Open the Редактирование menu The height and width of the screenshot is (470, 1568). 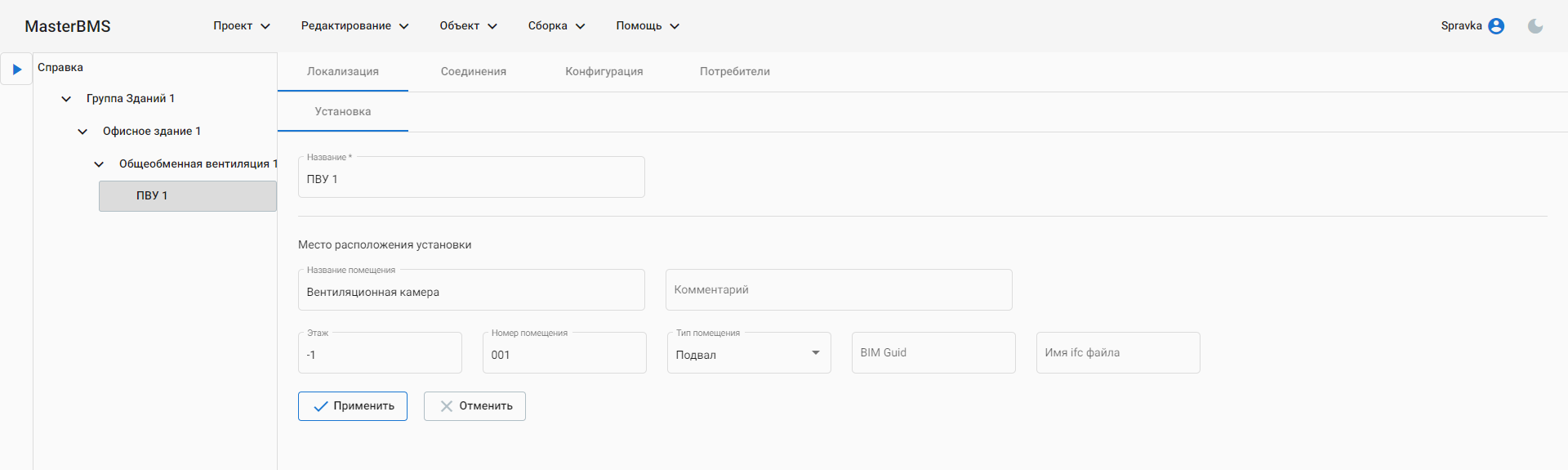click(354, 26)
